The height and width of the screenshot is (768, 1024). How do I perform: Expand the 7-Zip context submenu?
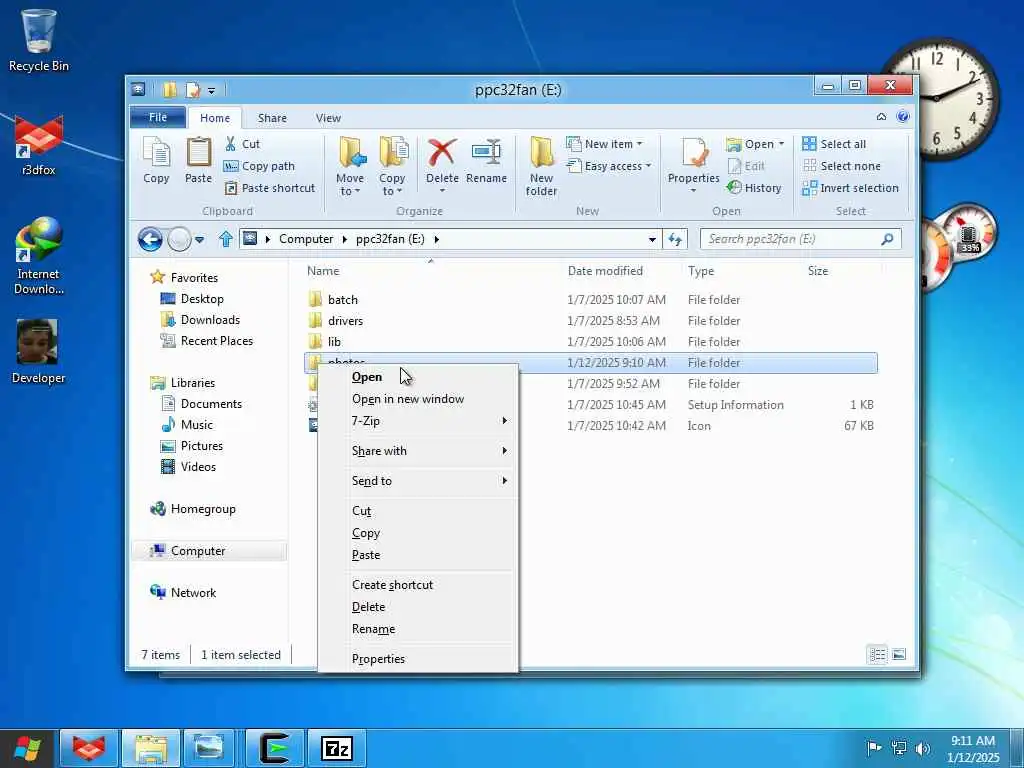coord(429,421)
